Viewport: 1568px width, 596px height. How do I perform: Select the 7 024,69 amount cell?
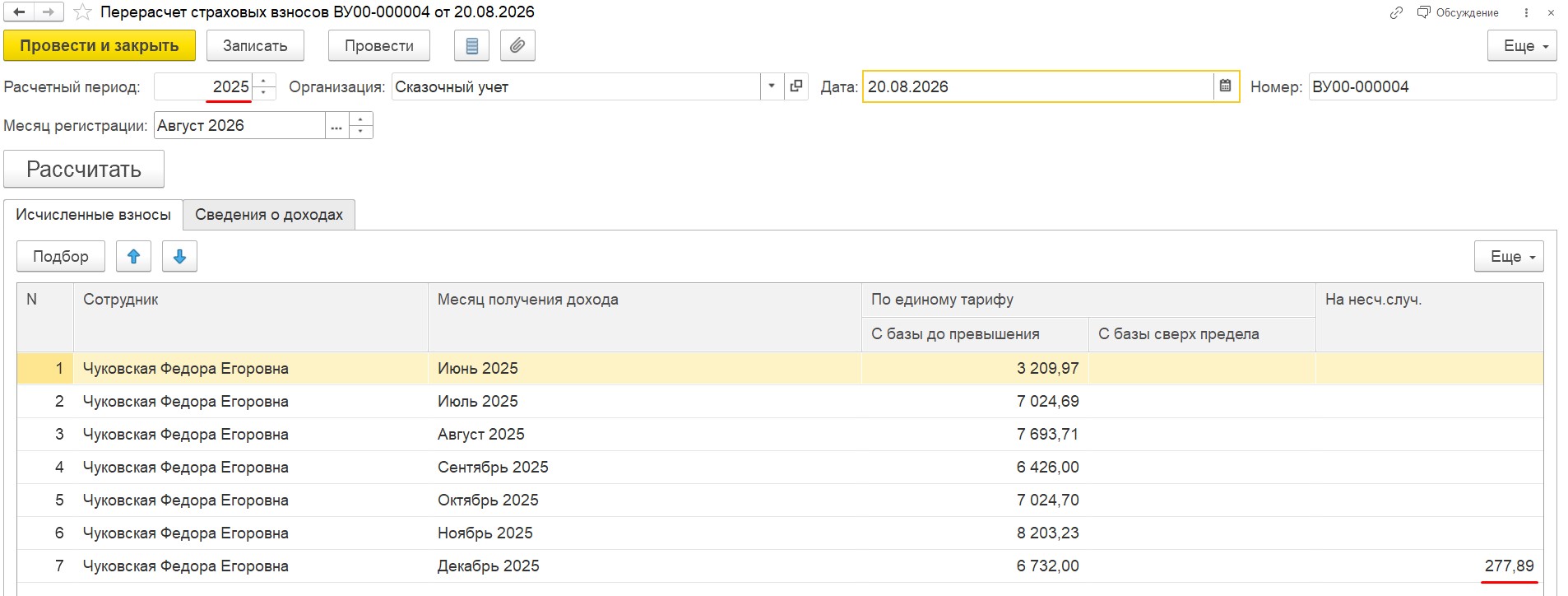[975, 402]
